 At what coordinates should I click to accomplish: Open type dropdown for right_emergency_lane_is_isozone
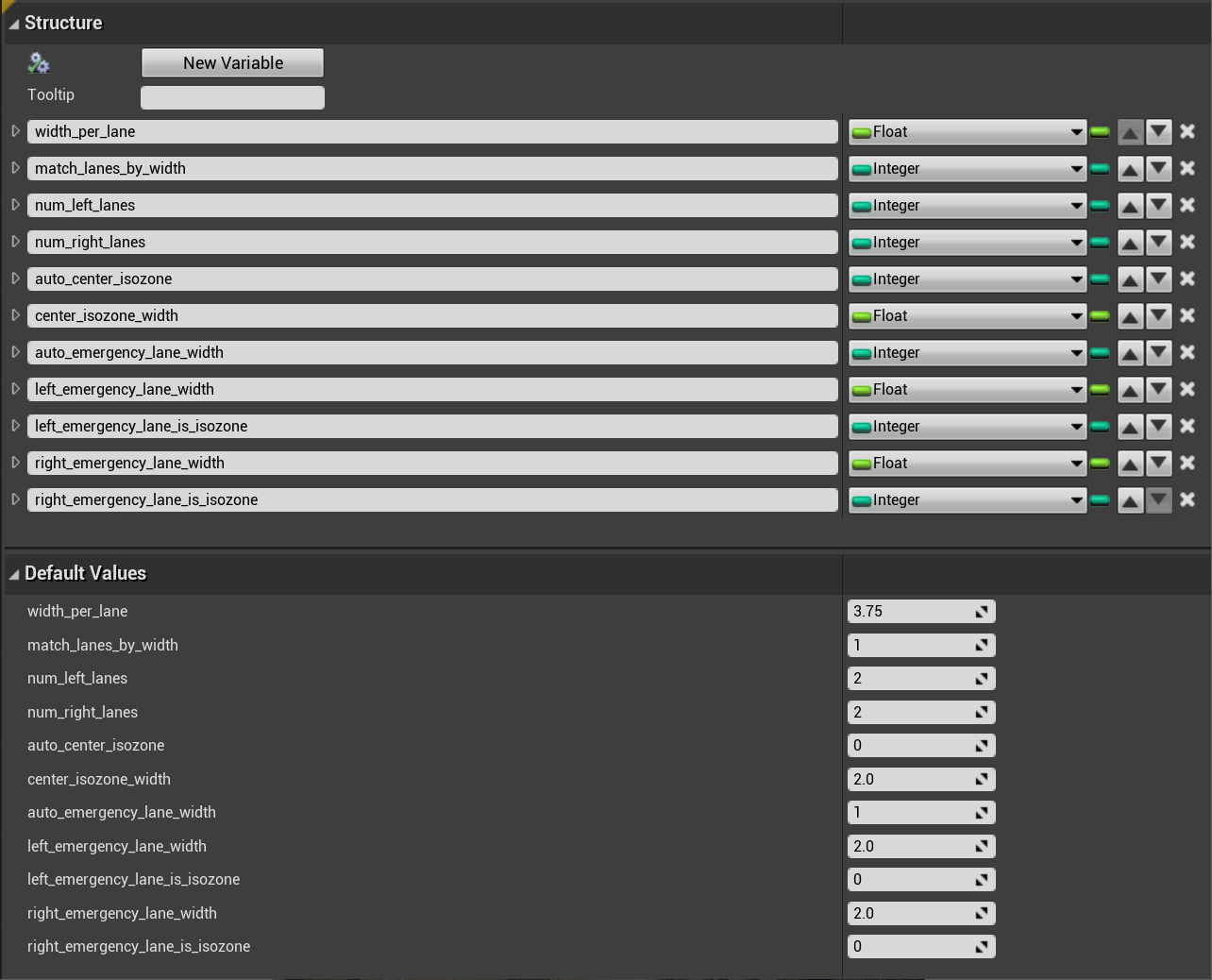pyautogui.click(x=968, y=500)
